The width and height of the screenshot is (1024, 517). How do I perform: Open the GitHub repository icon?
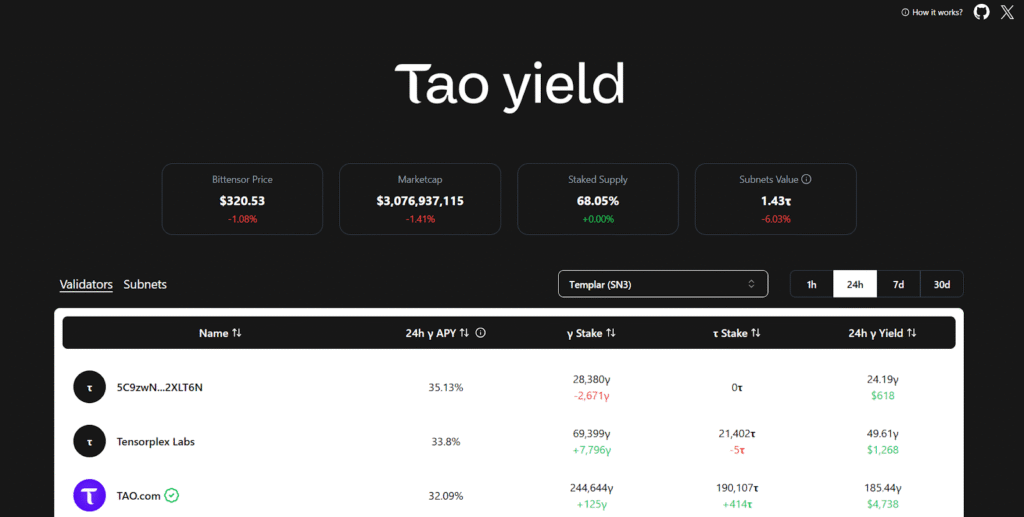[981, 12]
